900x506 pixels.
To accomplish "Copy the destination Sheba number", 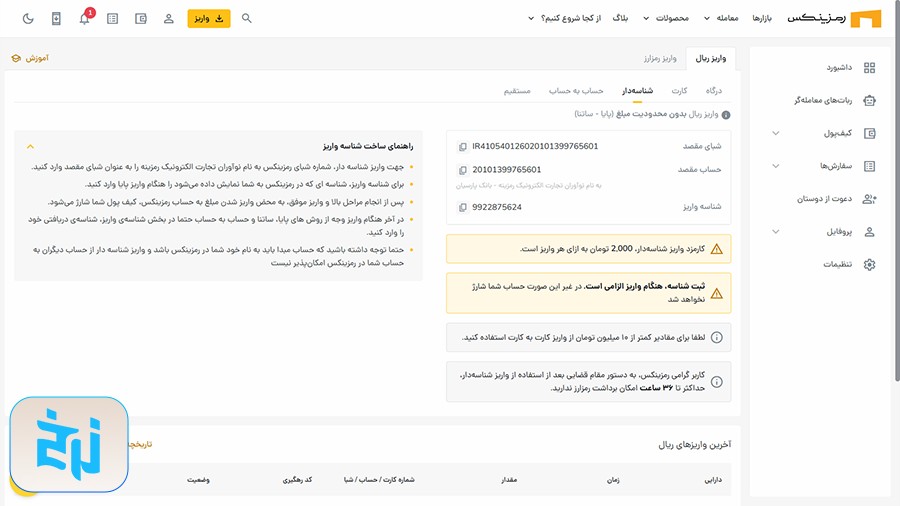I will pyautogui.click(x=462, y=147).
